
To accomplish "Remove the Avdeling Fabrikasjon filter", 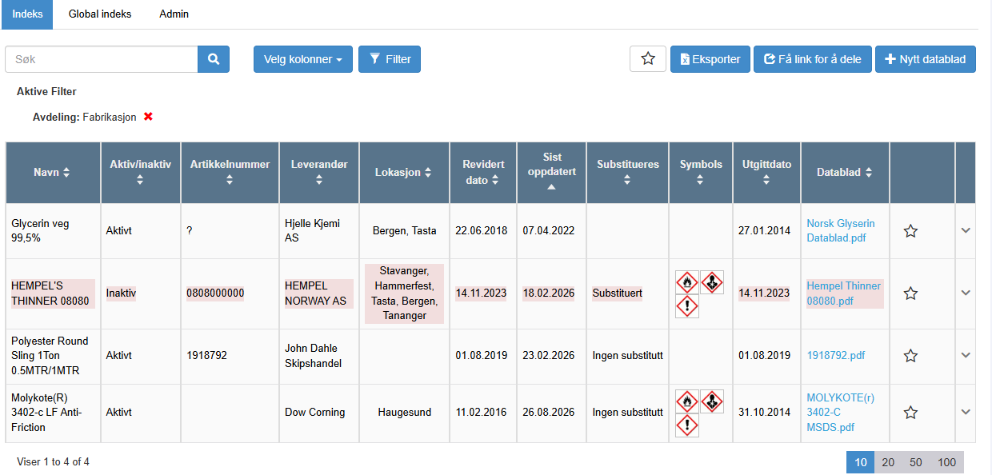I will [x=149, y=117].
